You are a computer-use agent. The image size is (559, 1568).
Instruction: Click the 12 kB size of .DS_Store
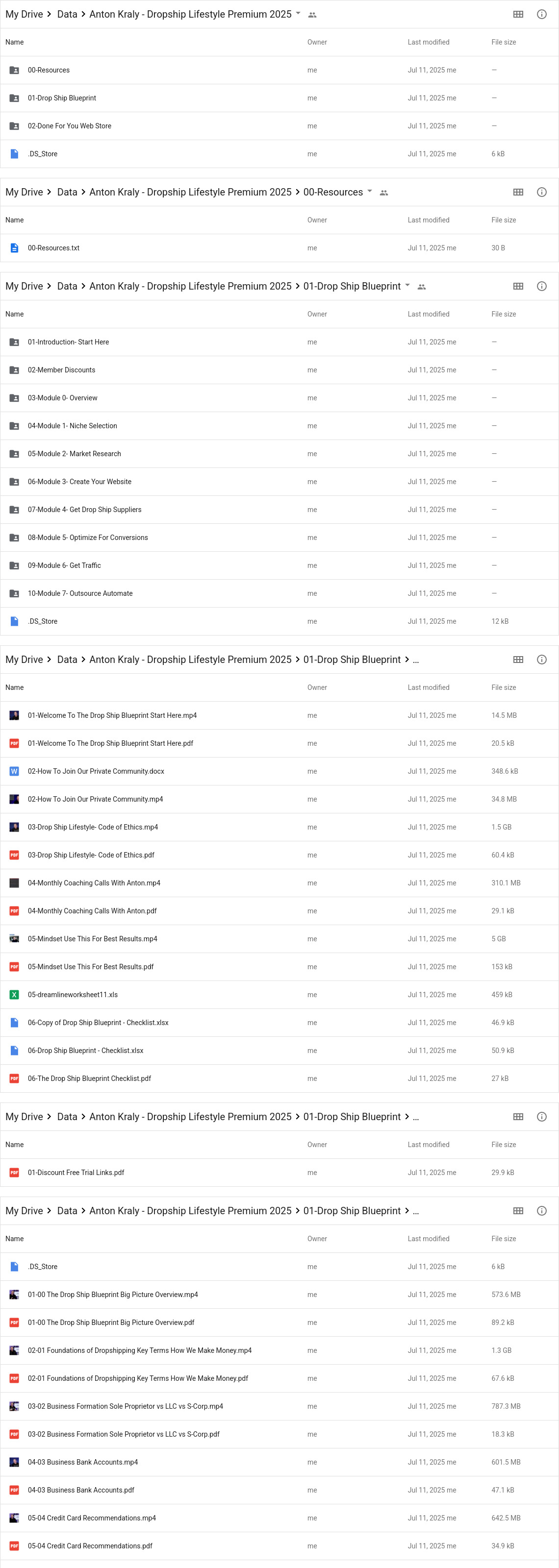(500, 621)
